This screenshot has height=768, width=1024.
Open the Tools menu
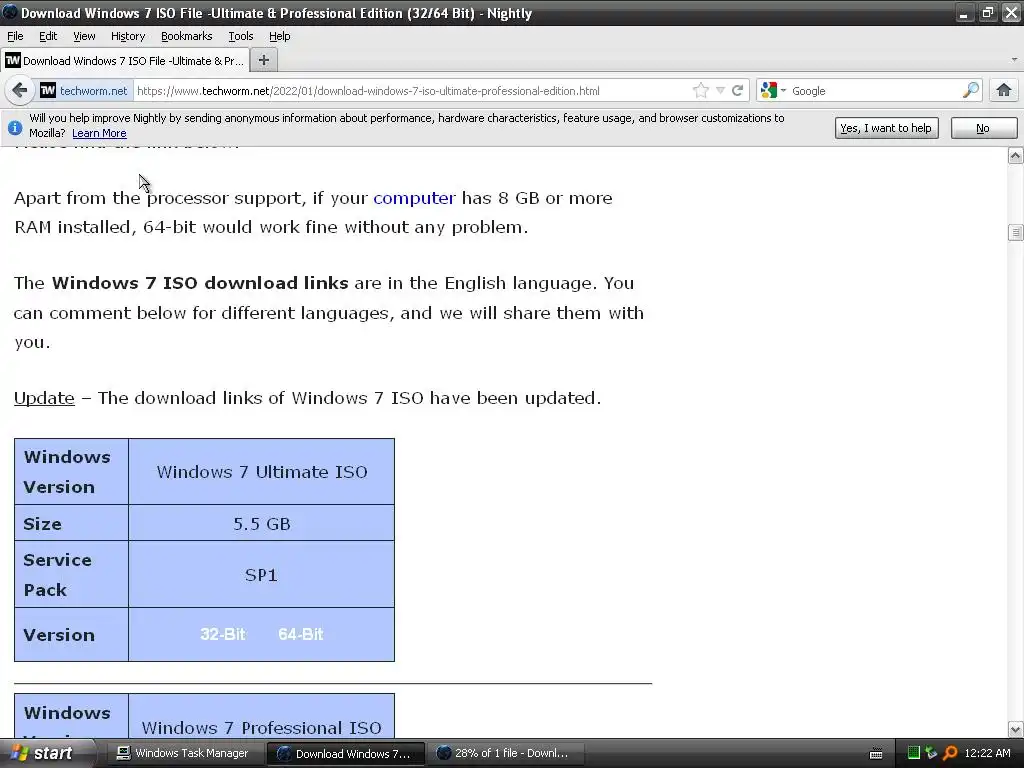point(240,36)
